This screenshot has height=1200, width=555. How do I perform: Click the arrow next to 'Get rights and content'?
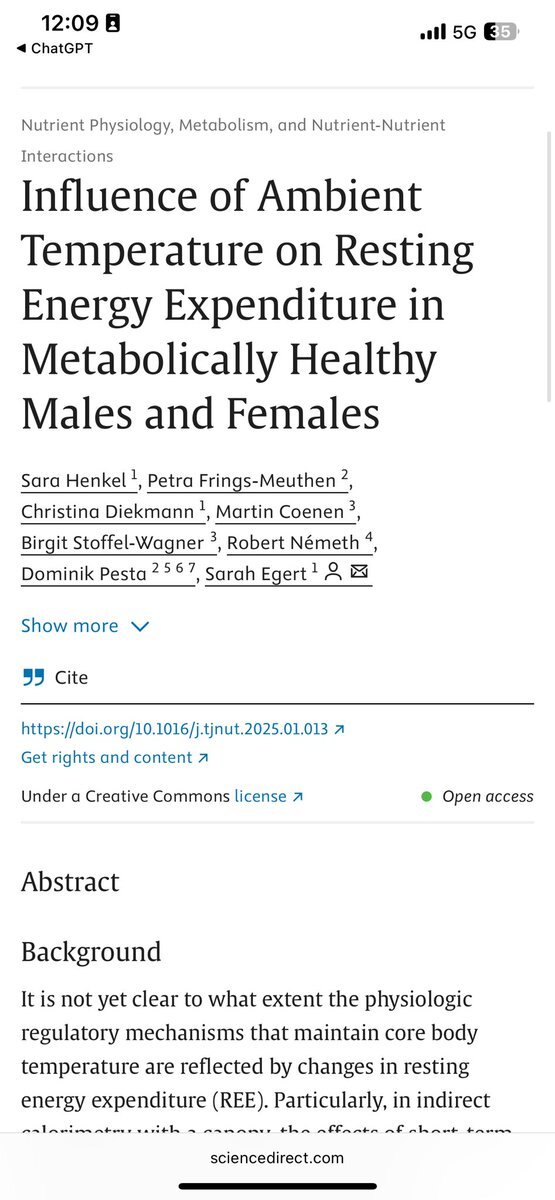pos(203,758)
